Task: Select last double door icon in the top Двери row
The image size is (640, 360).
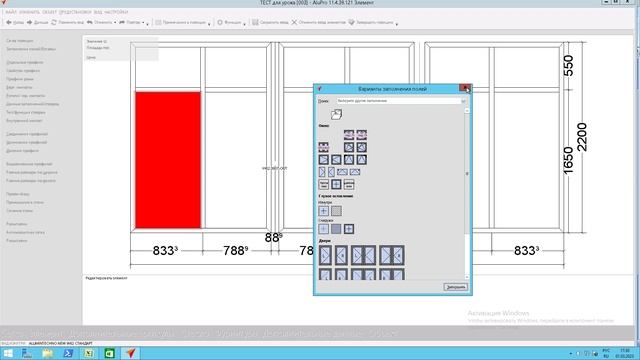Action: tap(392, 256)
